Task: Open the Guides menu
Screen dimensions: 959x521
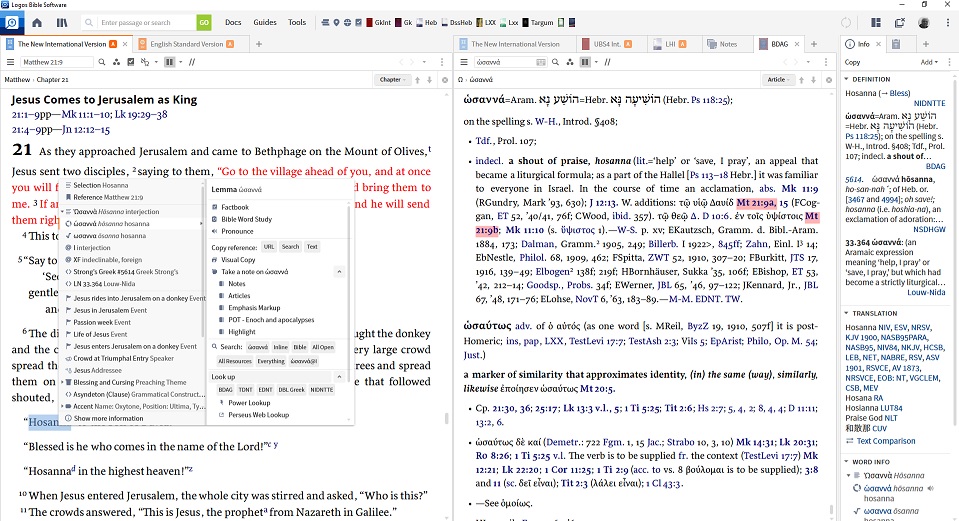Action: pos(265,22)
